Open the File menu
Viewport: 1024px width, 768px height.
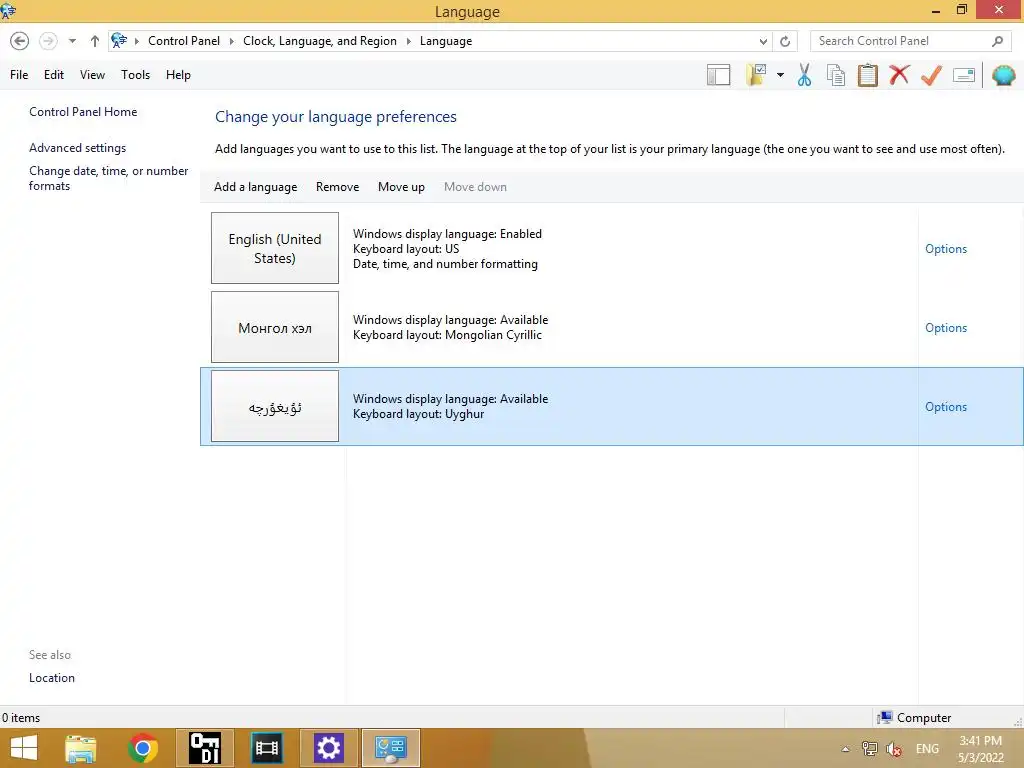(19, 75)
